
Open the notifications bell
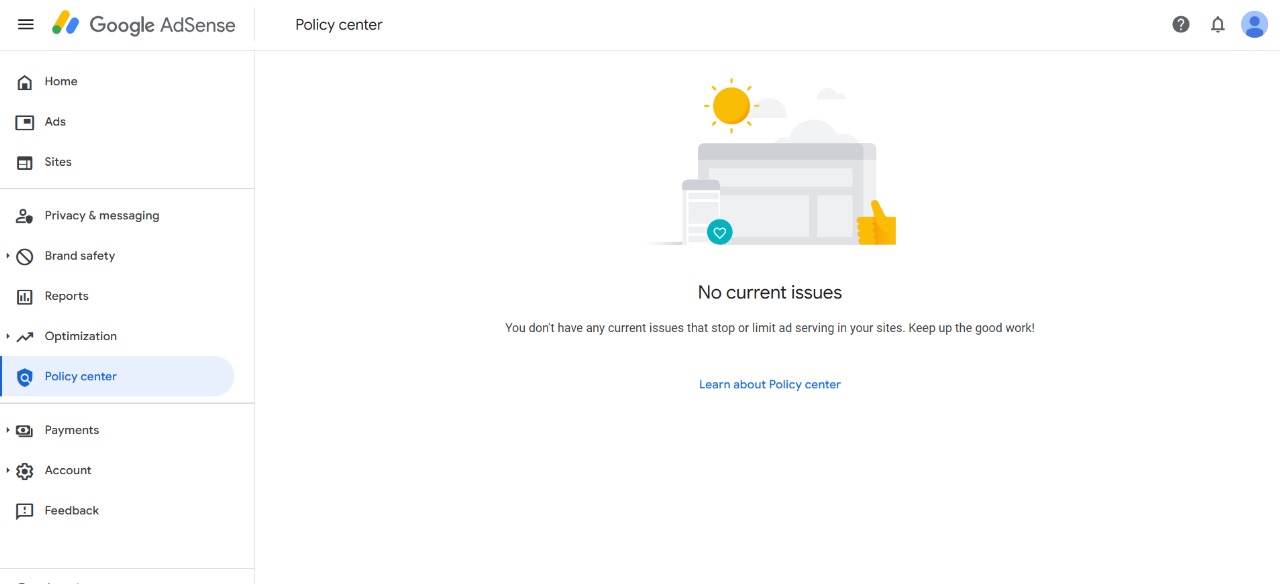[x=1217, y=24]
